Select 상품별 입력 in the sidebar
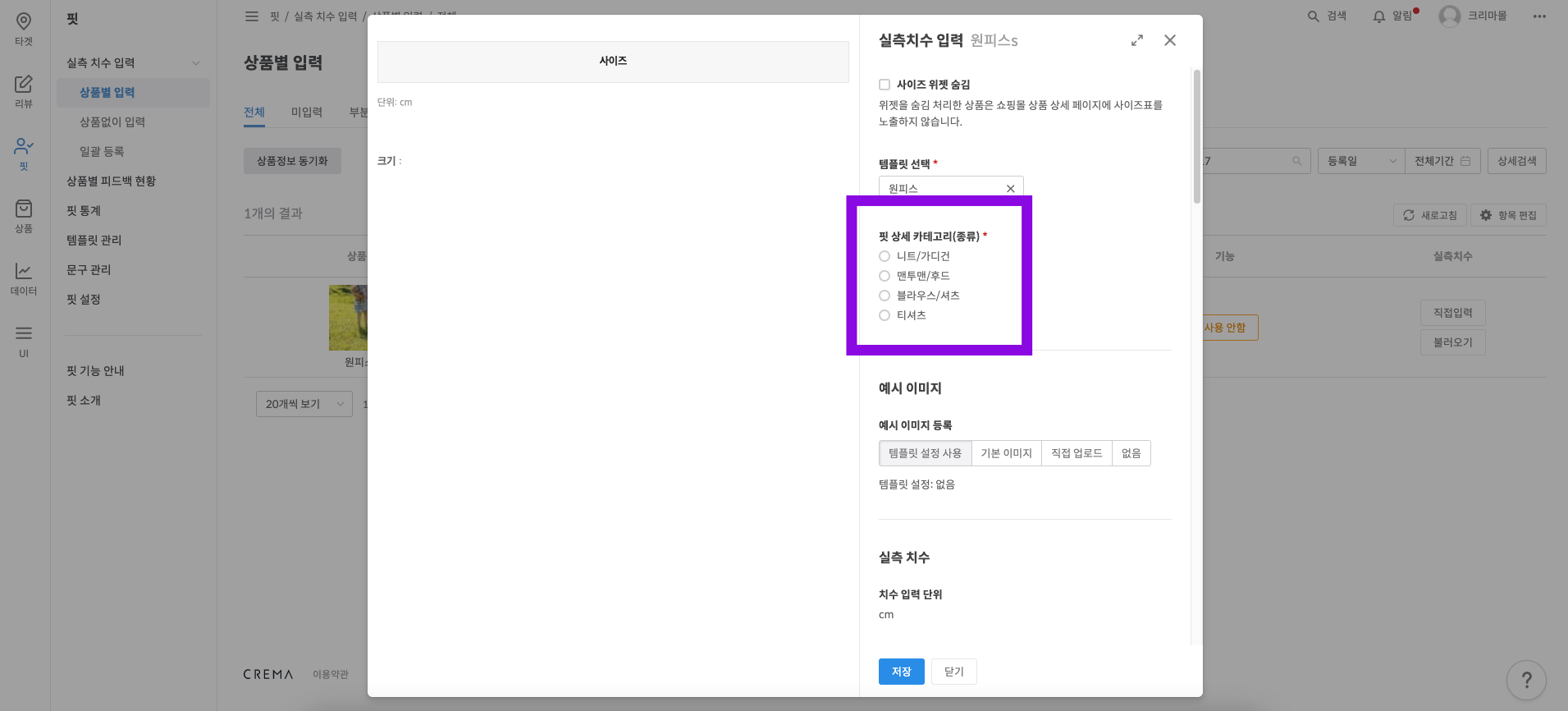The width and height of the screenshot is (1568, 711). coord(133,93)
